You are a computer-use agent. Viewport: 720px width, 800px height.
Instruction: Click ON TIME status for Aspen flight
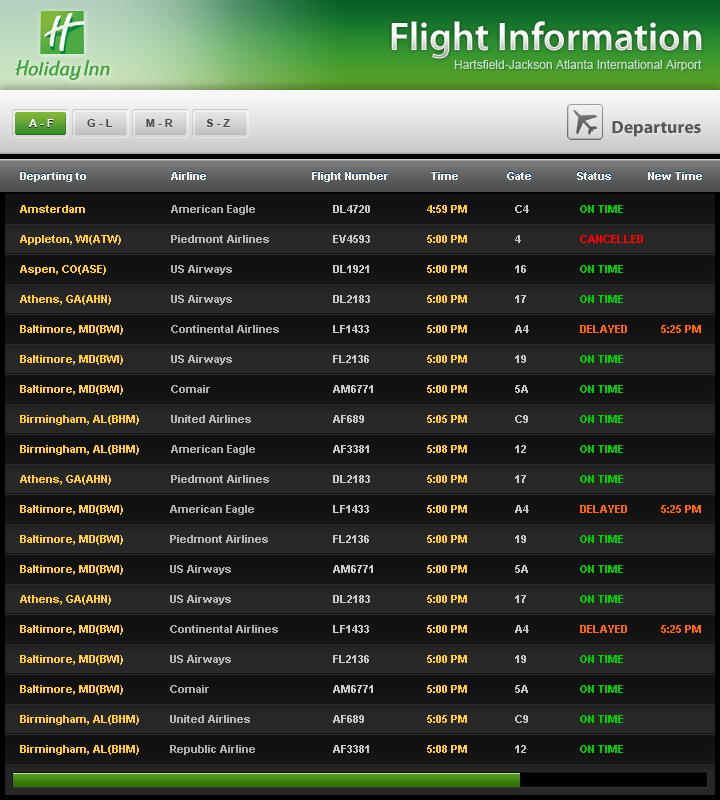(x=602, y=269)
